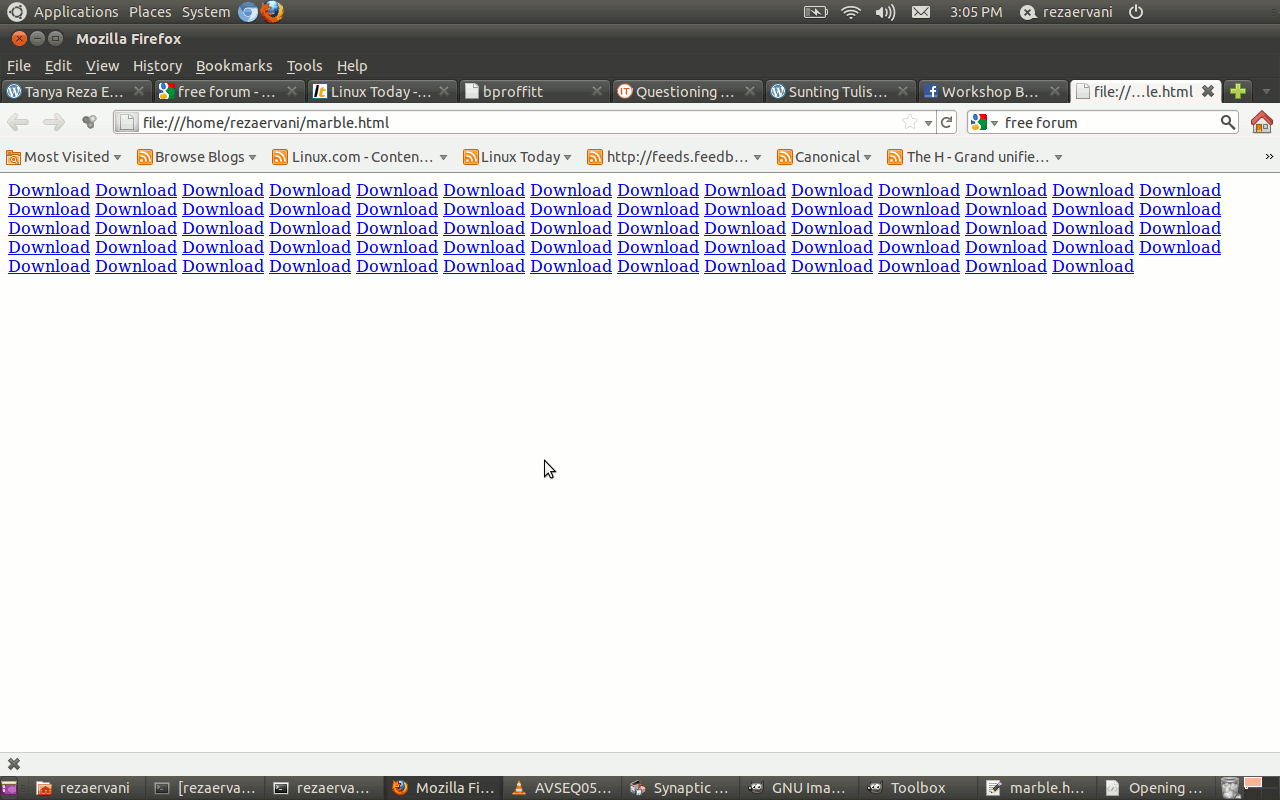The width and height of the screenshot is (1280, 800).
Task: Show more bookmarks with chevron
Action: click(x=1269, y=157)
